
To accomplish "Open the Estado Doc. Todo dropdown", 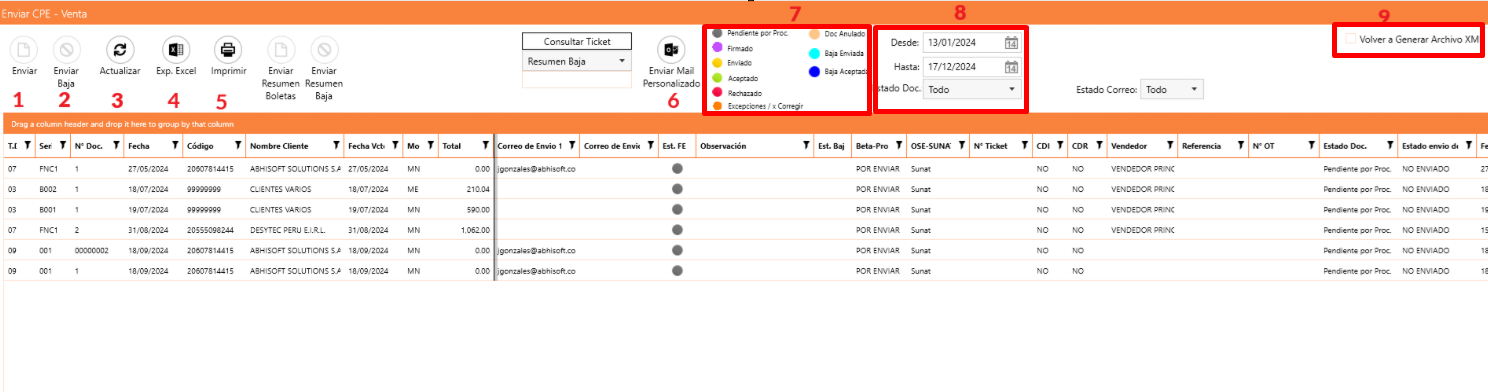I will pos(971,89).
